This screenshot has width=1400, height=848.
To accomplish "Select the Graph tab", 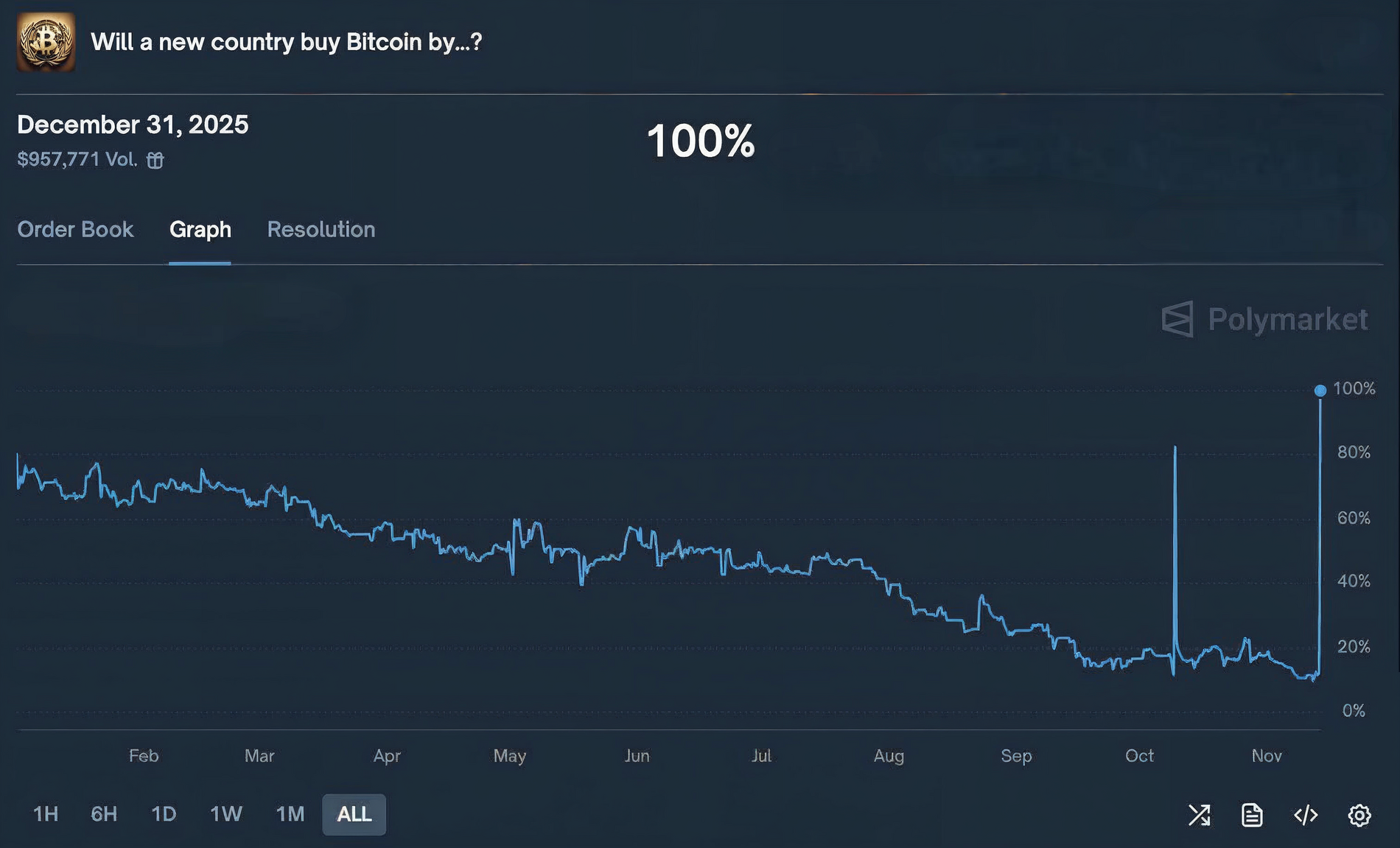I will coord(200,230).
